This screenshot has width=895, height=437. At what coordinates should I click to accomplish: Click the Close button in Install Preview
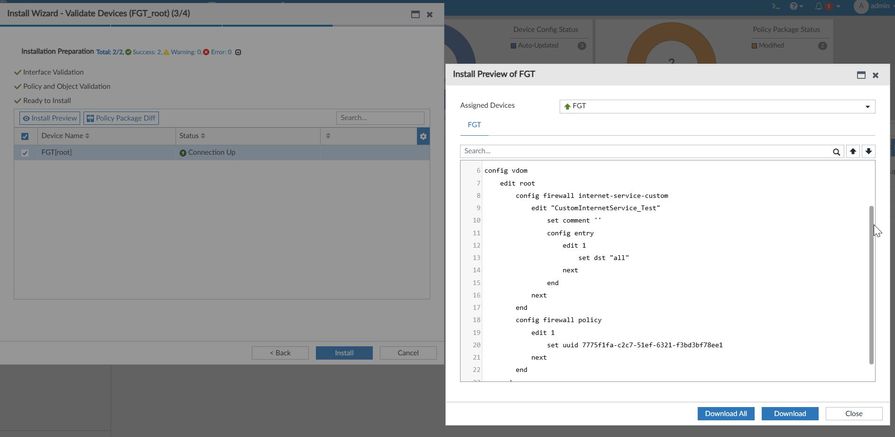[x=854, y=414]
